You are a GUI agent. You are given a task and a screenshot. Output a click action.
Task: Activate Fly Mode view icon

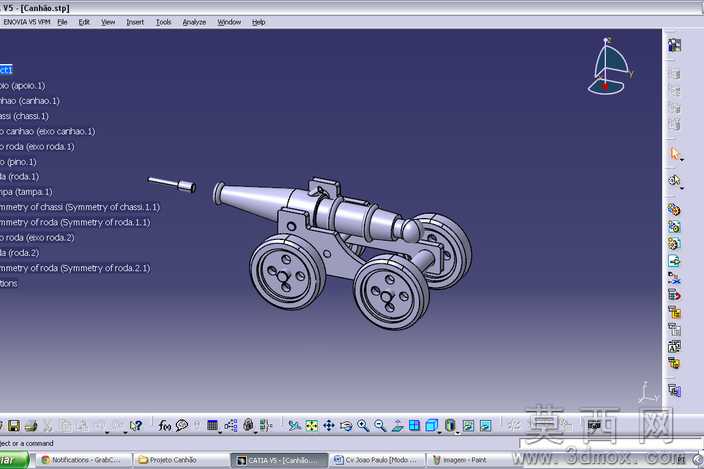click(x=294, y=425)
